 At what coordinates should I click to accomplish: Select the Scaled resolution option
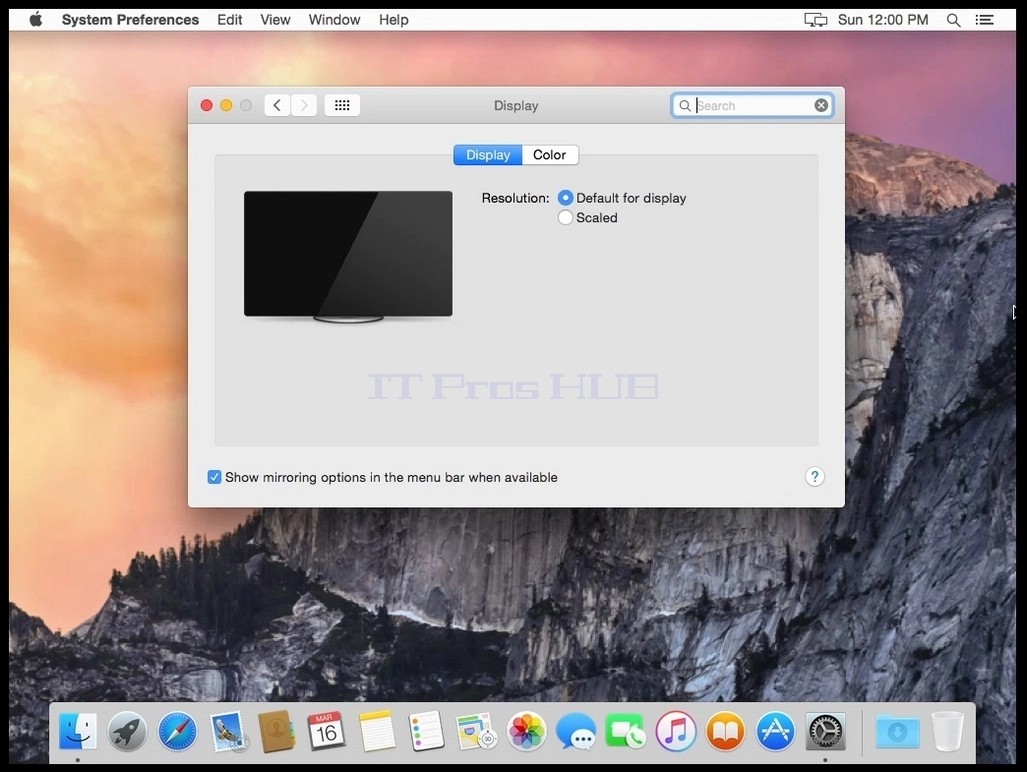tap(565, 217)
